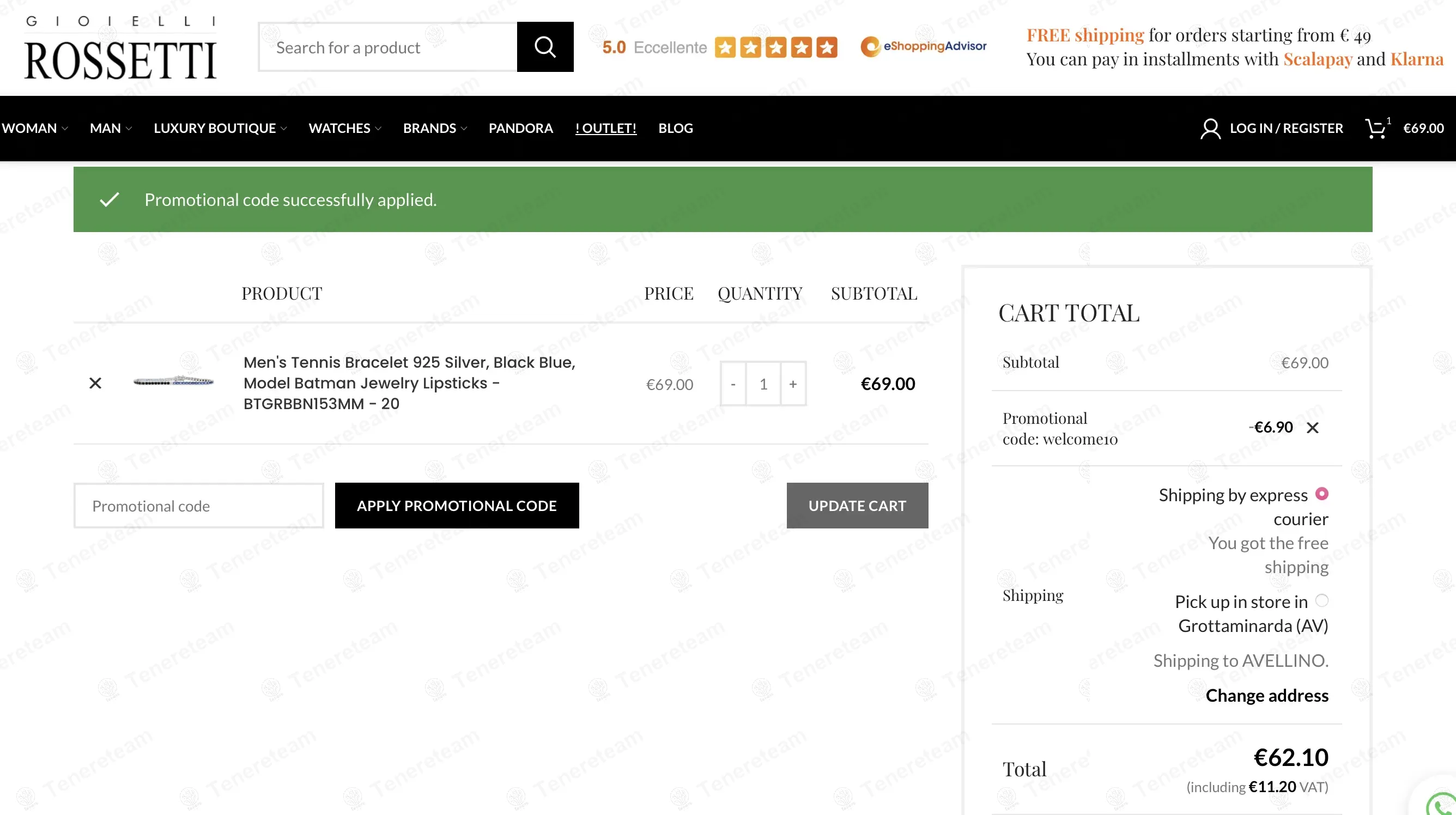Open the PANDORA menu item

point(520,129)
